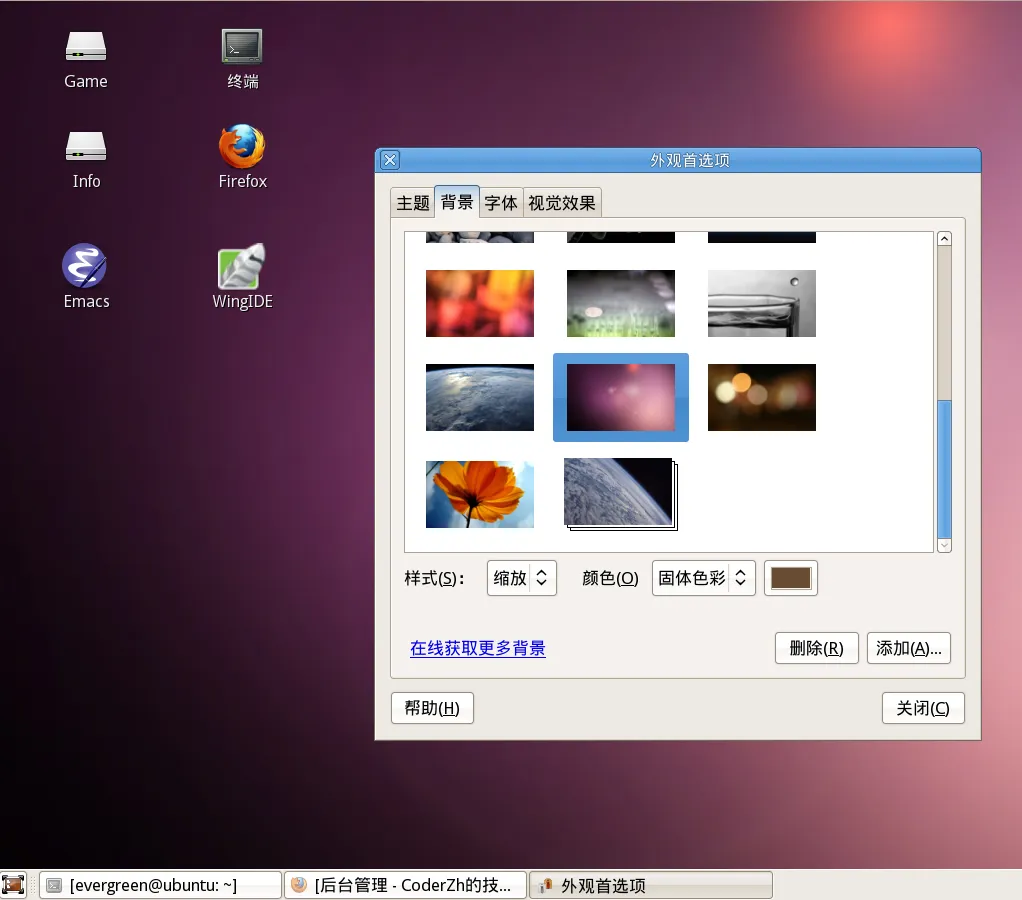Click the blue scrollbar thumb in wallpaper list

[x=944, y=469]
